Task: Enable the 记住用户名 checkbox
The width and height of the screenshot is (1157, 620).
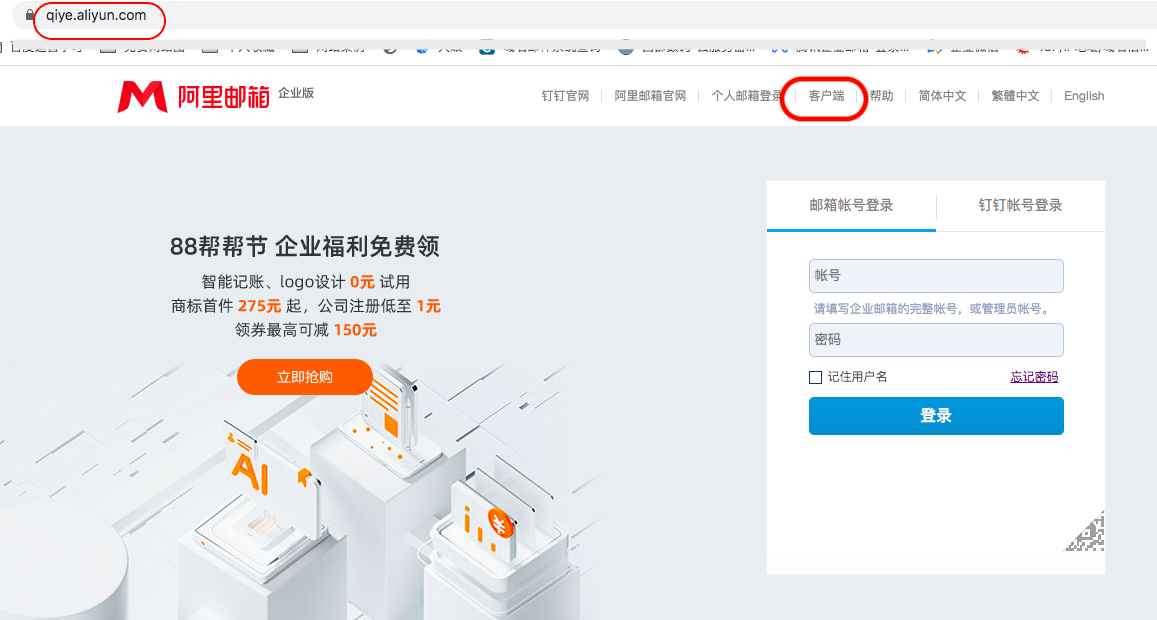Action: (815, 377)
